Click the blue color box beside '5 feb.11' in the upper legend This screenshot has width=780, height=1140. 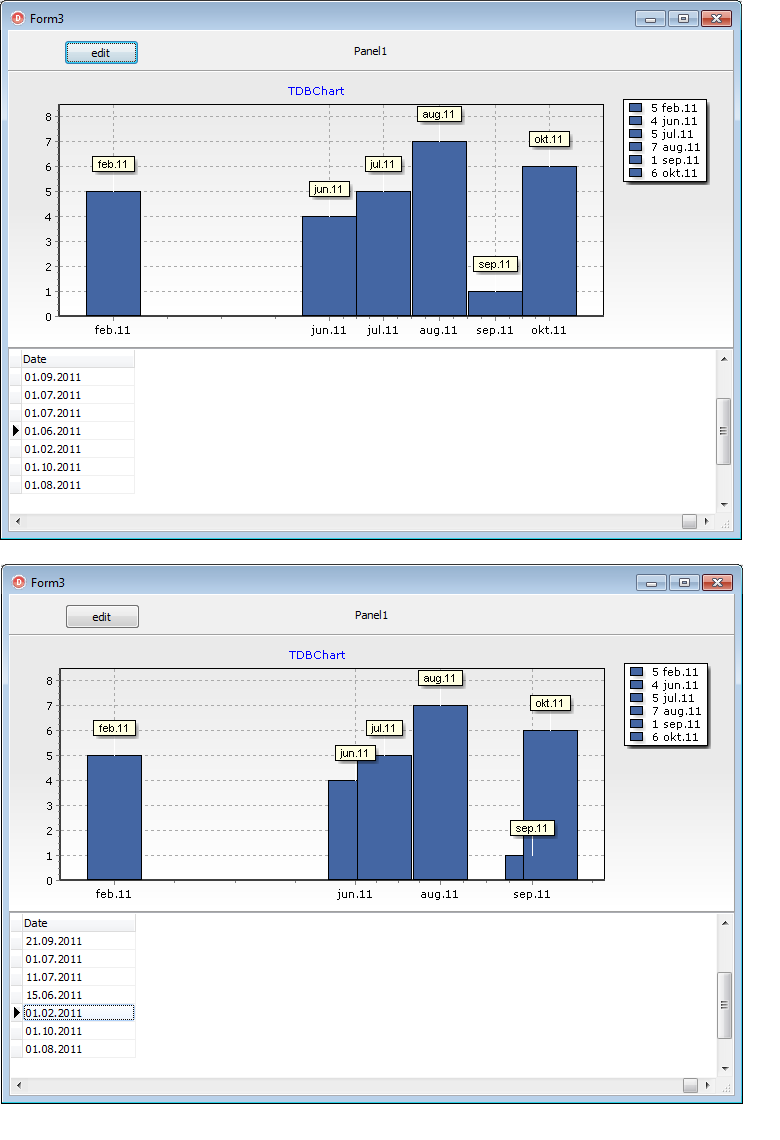click(635, 108)
